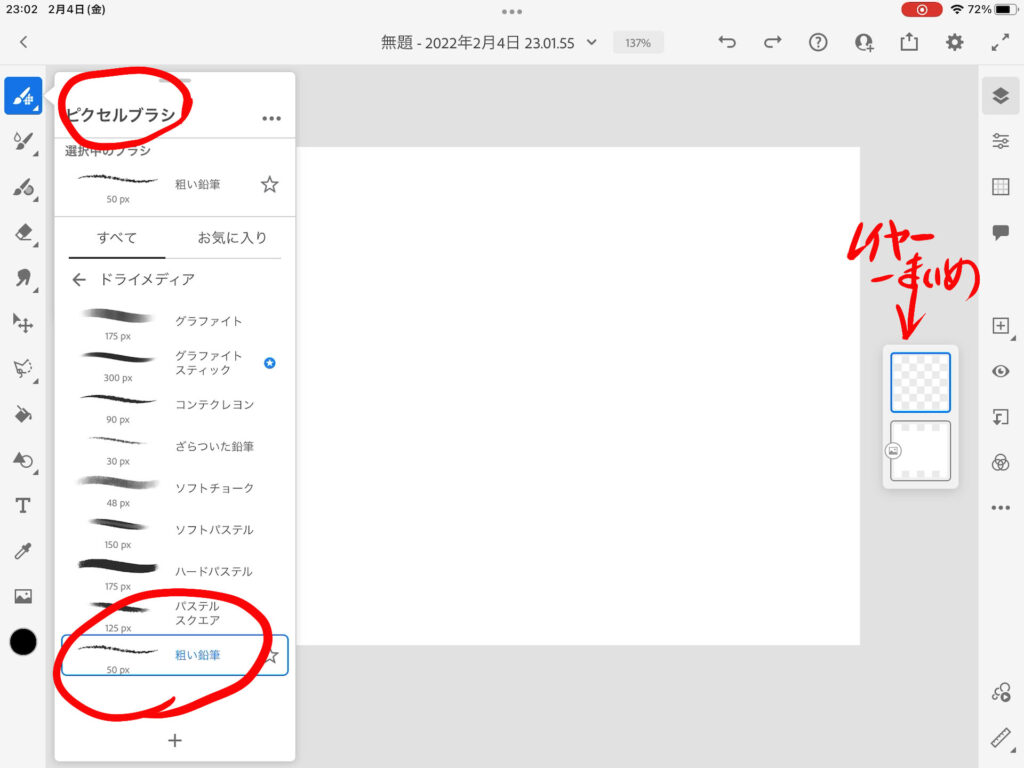Screen dimensions: 1024x768
Task: Go back from ドライメディア category
Action: click(x=79, y=280)
